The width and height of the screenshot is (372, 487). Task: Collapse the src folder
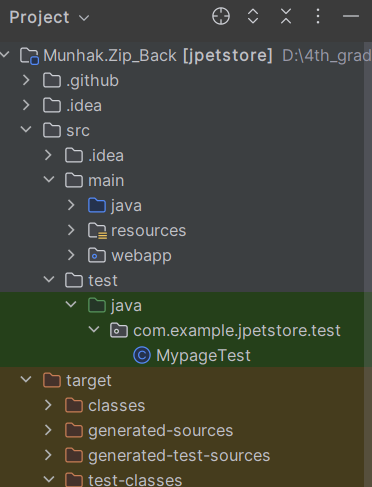26,129
